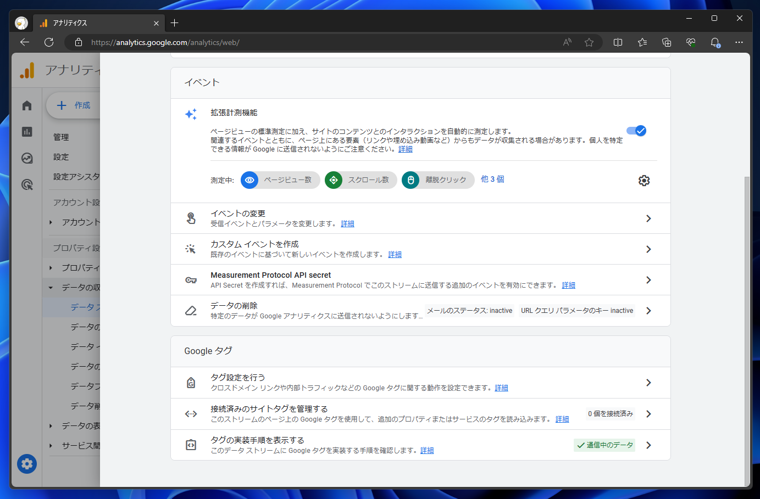
Task: Add page to favorites star icon
Action: click(x=589, y=42)
